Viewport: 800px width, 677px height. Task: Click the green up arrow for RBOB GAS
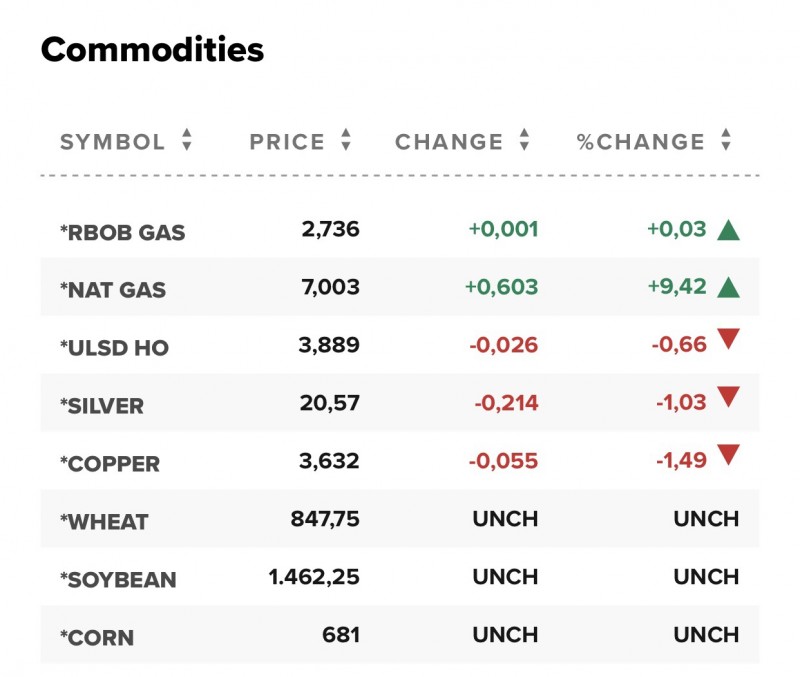click(x=728, y=230)
